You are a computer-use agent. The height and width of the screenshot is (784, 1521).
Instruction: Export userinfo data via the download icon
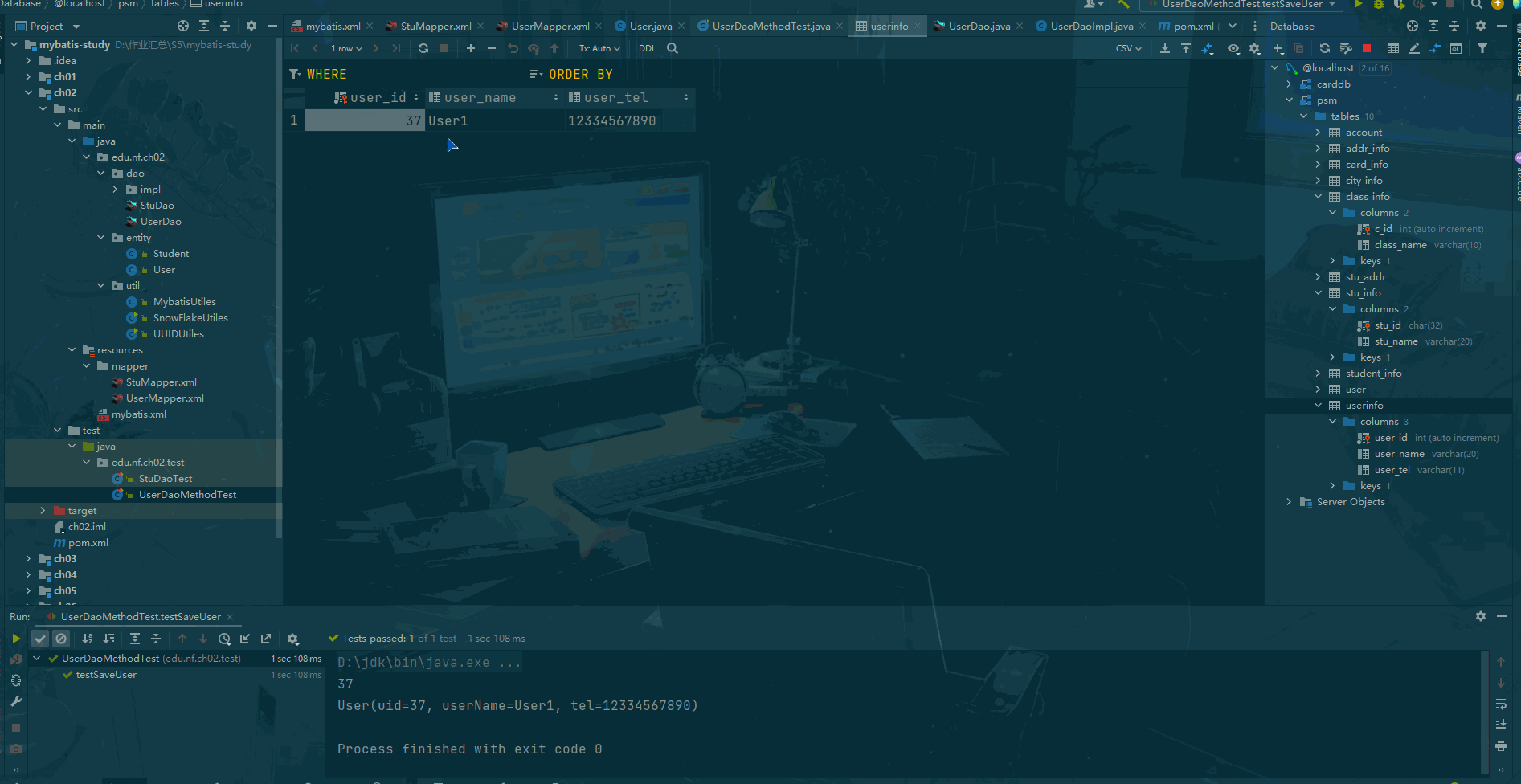(1165, 48)
